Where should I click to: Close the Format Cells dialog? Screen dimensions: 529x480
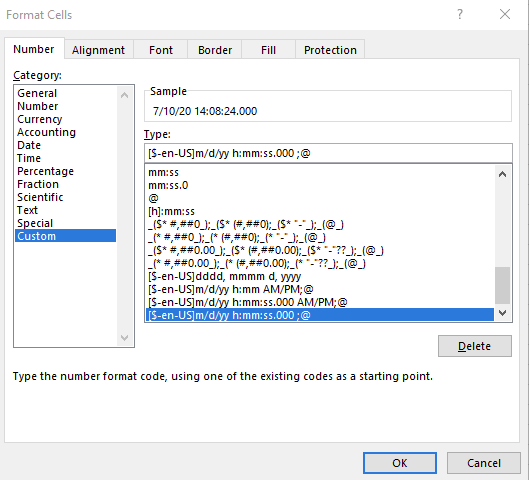tap(505, 15)
